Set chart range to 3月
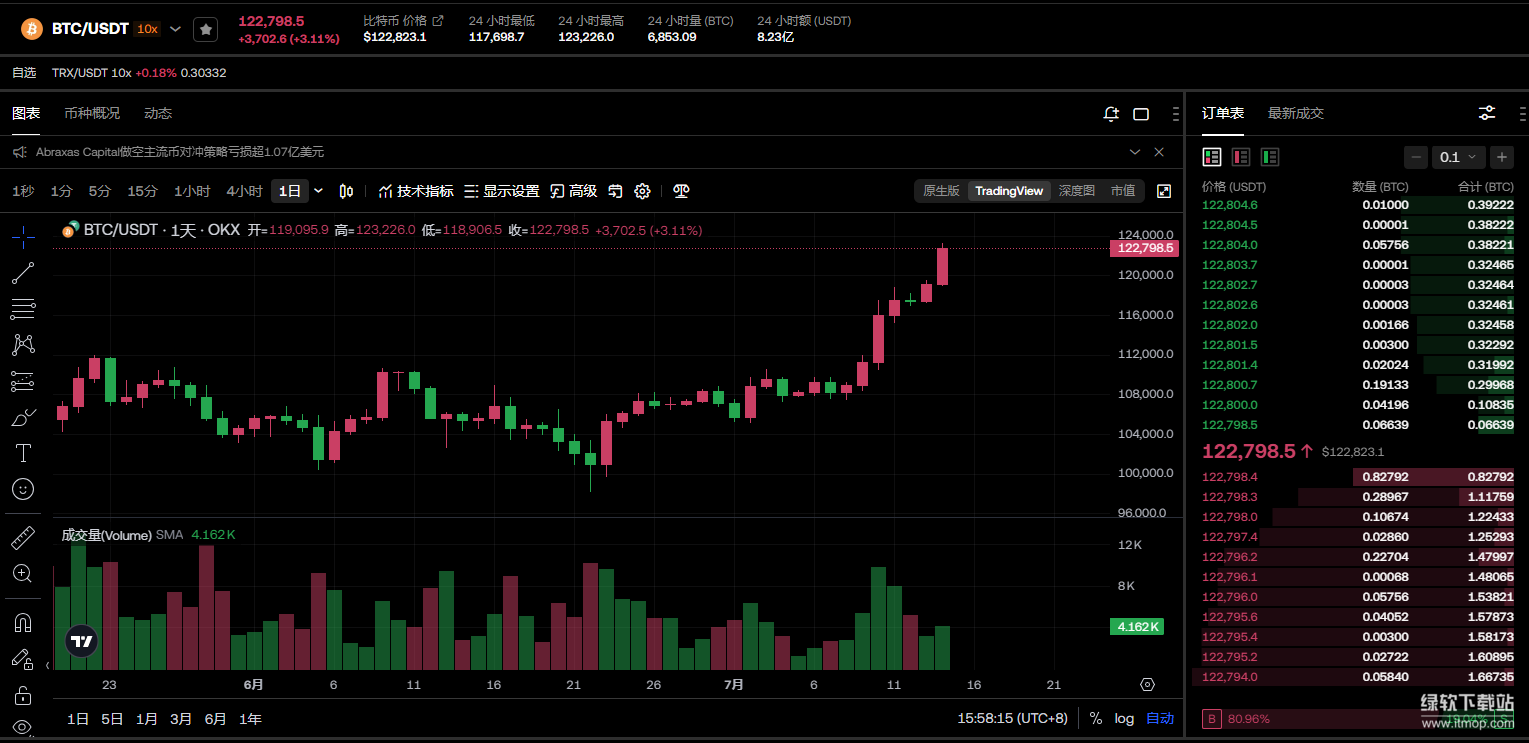 (x=181, y=718)
